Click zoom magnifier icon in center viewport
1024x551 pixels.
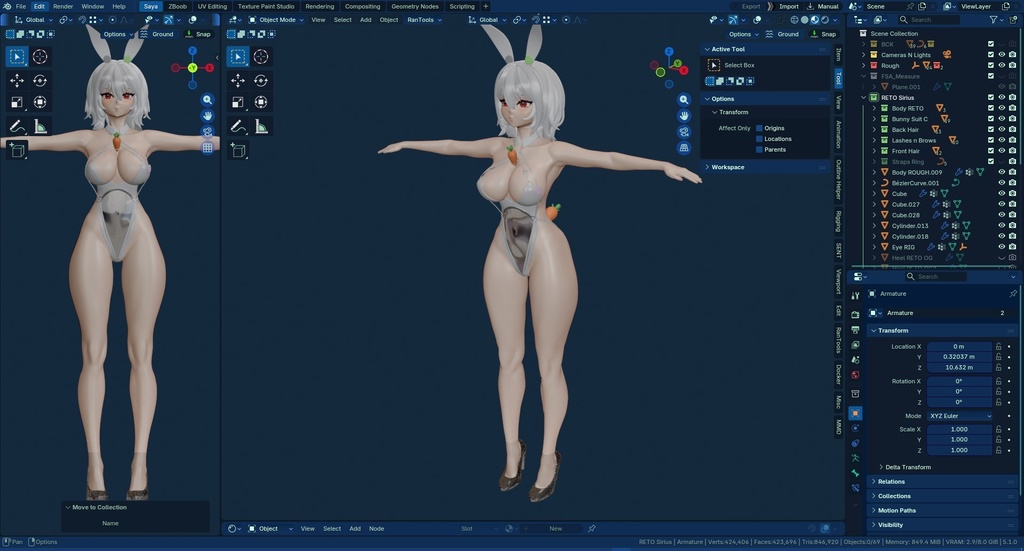click(684, 99)
